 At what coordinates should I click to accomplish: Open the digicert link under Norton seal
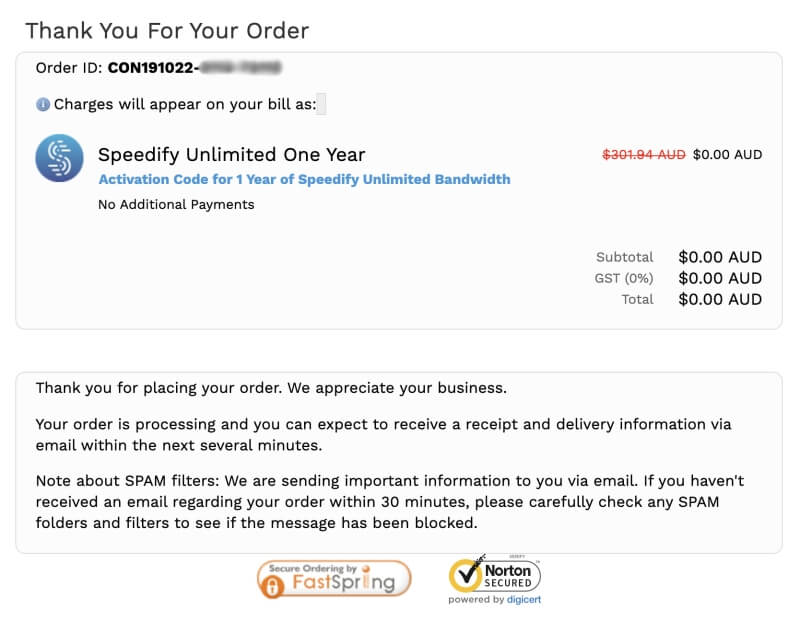point(524,600)
